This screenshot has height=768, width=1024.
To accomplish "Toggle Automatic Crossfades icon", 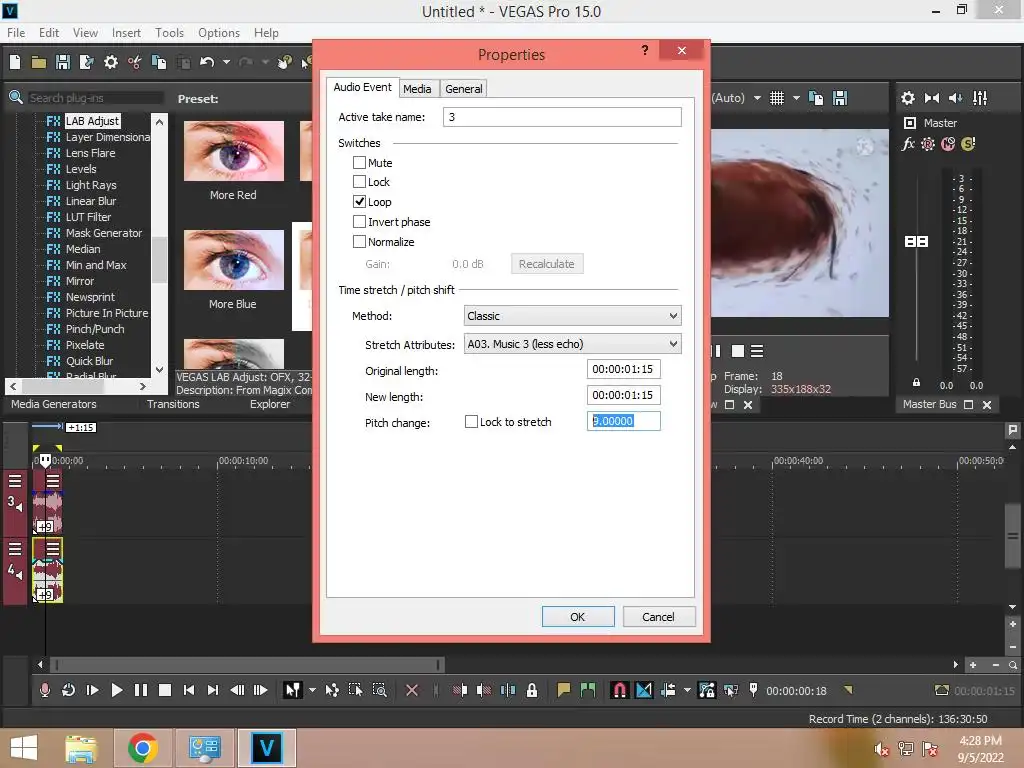I will pyautogui.click(x=644, y=690).
